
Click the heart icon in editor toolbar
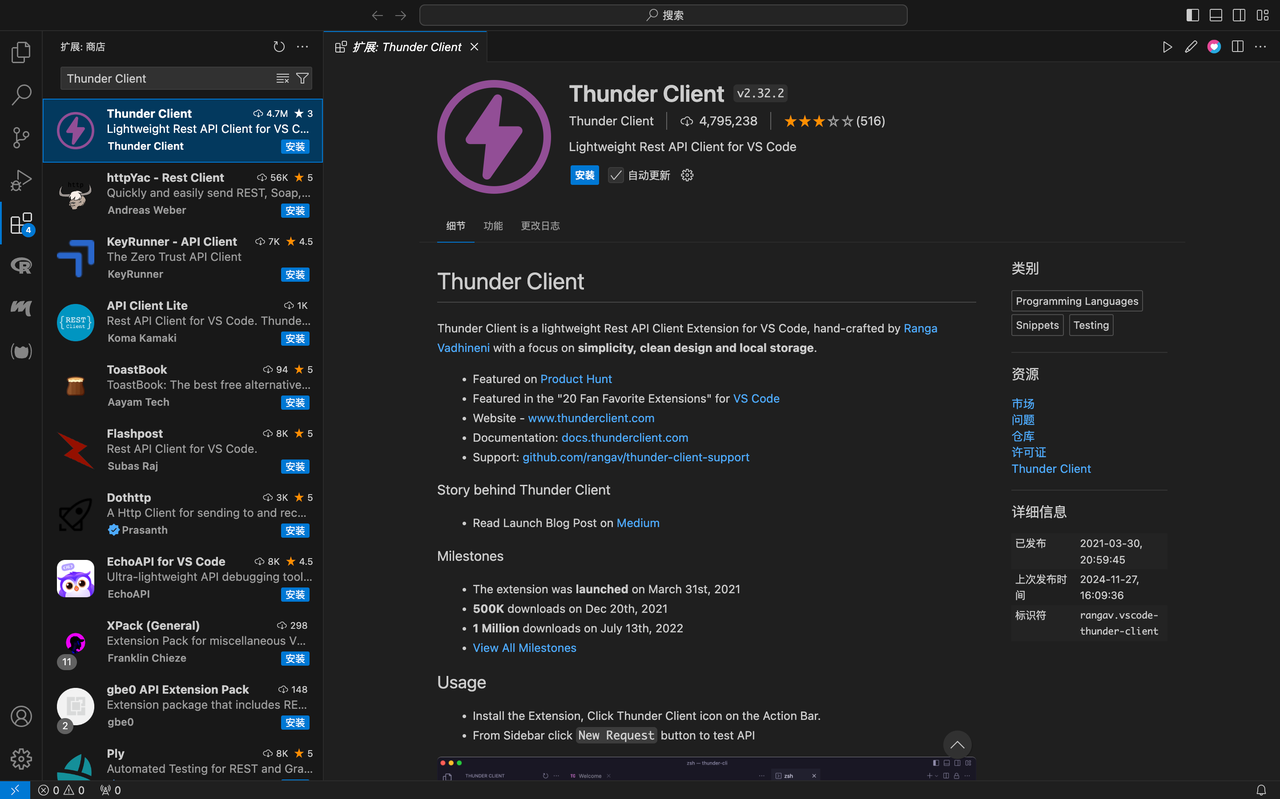point(1214,47)
